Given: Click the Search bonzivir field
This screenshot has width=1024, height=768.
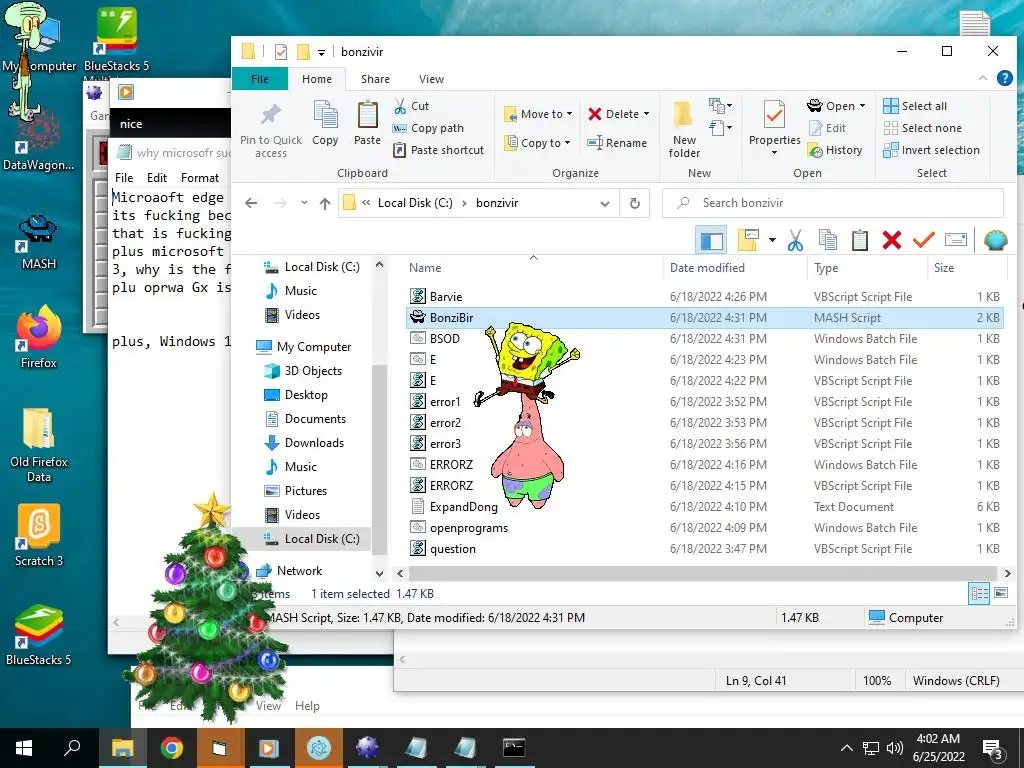Looking at the screenshot, I should tap(833, 203).
